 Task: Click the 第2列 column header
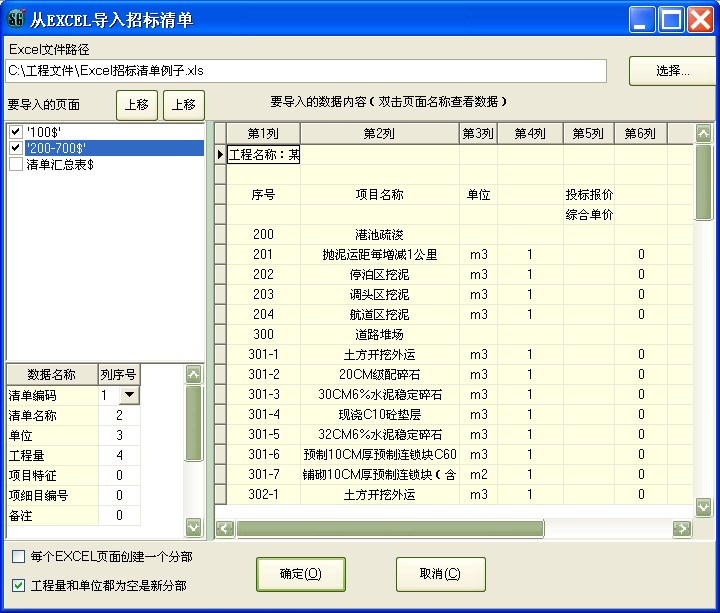coord(379,134)
